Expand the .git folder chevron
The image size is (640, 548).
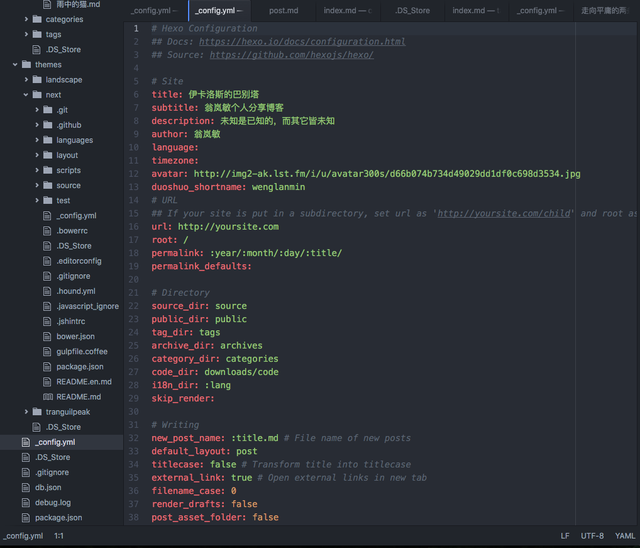[37, 110]
